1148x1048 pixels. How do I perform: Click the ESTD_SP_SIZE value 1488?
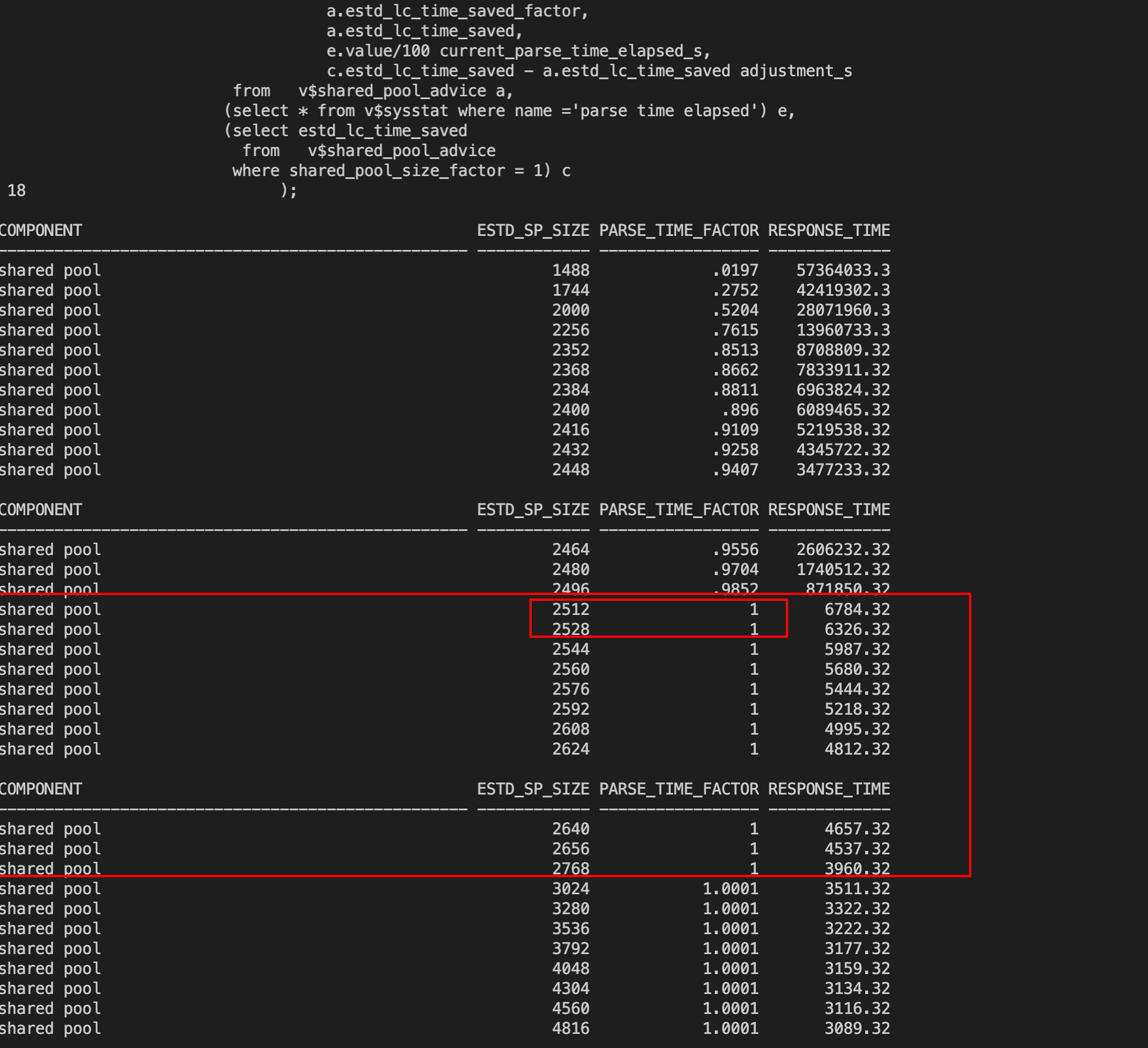pyautogui.click(x=570, y=270)
